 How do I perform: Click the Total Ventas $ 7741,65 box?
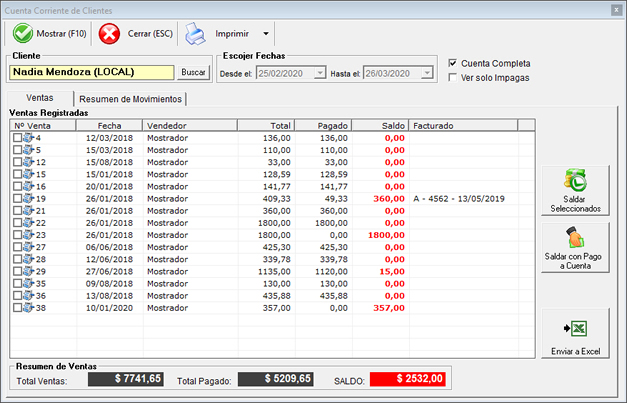(x=126, y=379)
